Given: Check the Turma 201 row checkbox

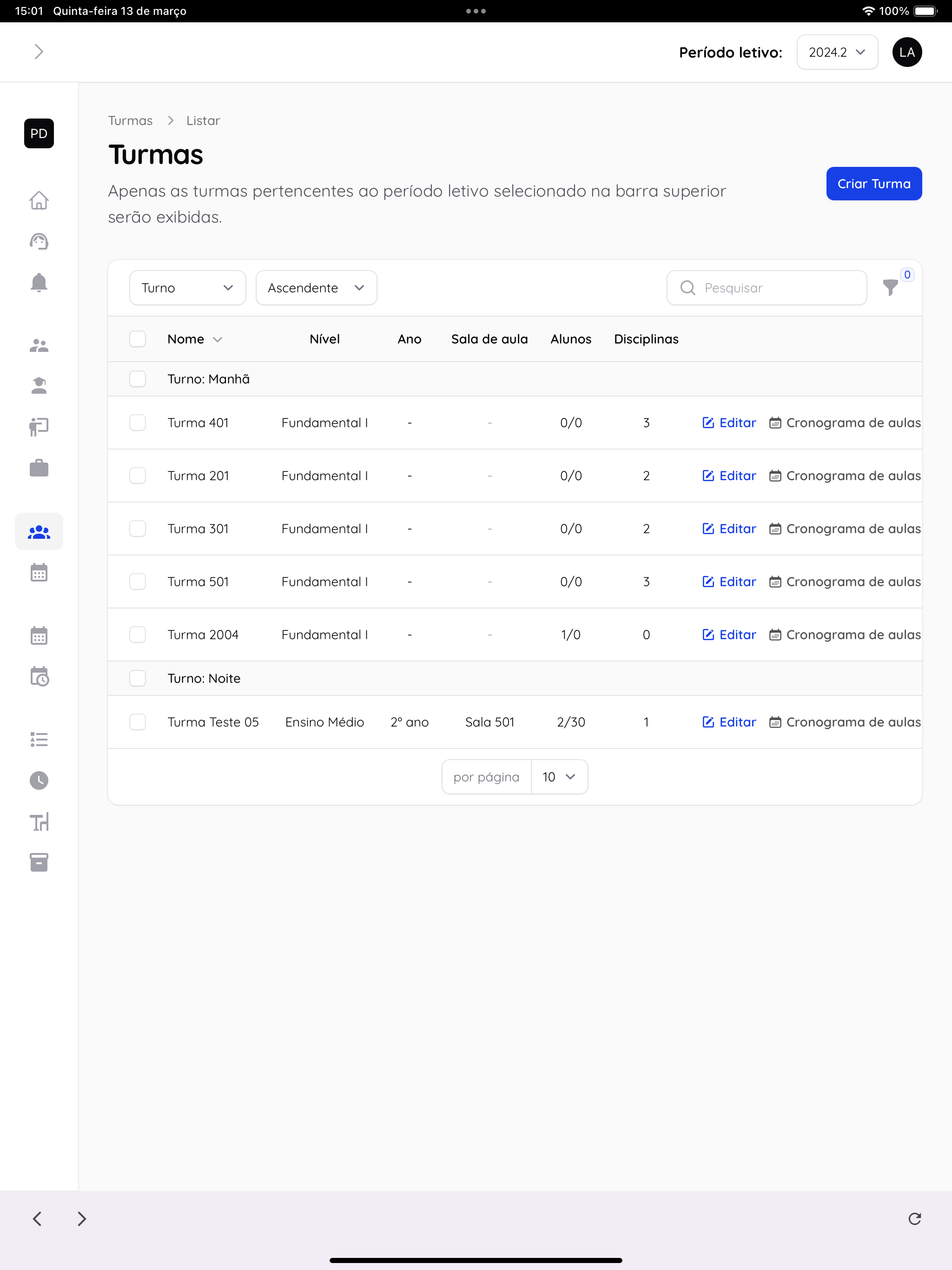Looking at the screenshot, I should click(137, 476).
